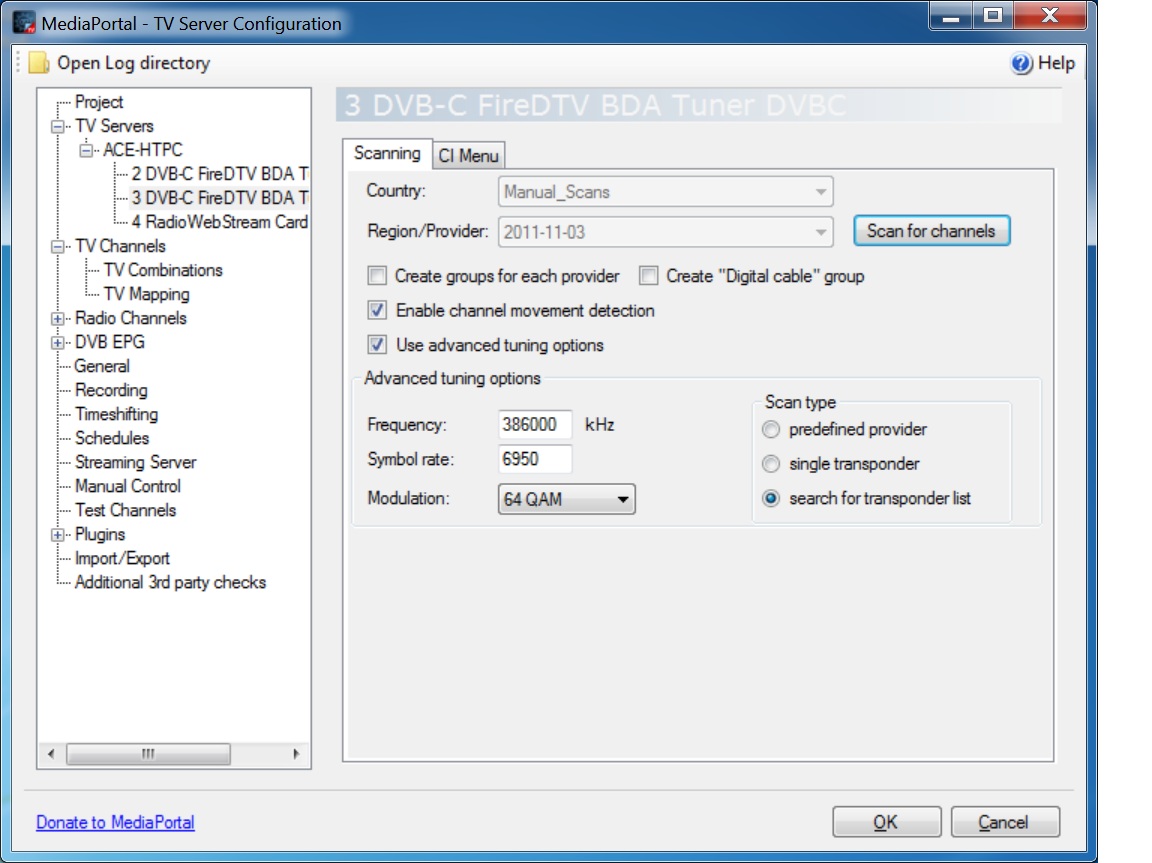Select the ACE-HTPC tree label
Screen dimensions: 1152x863
(x=143, y=151)
